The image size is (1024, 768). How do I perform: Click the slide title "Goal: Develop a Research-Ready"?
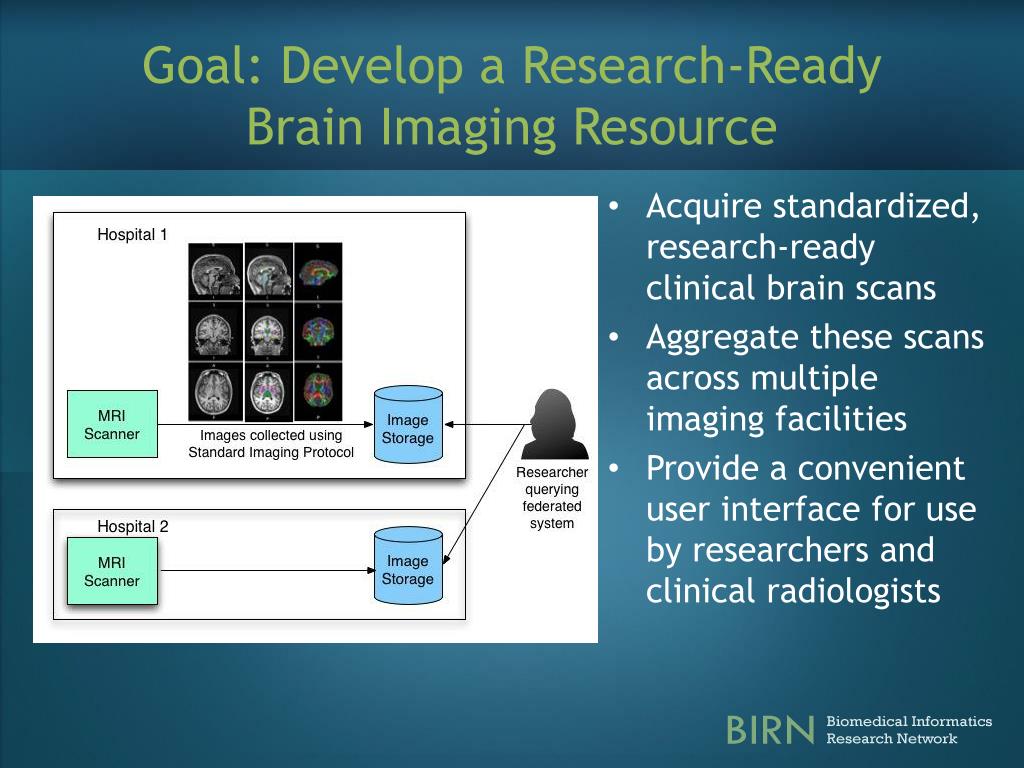(x=512, y=66)
